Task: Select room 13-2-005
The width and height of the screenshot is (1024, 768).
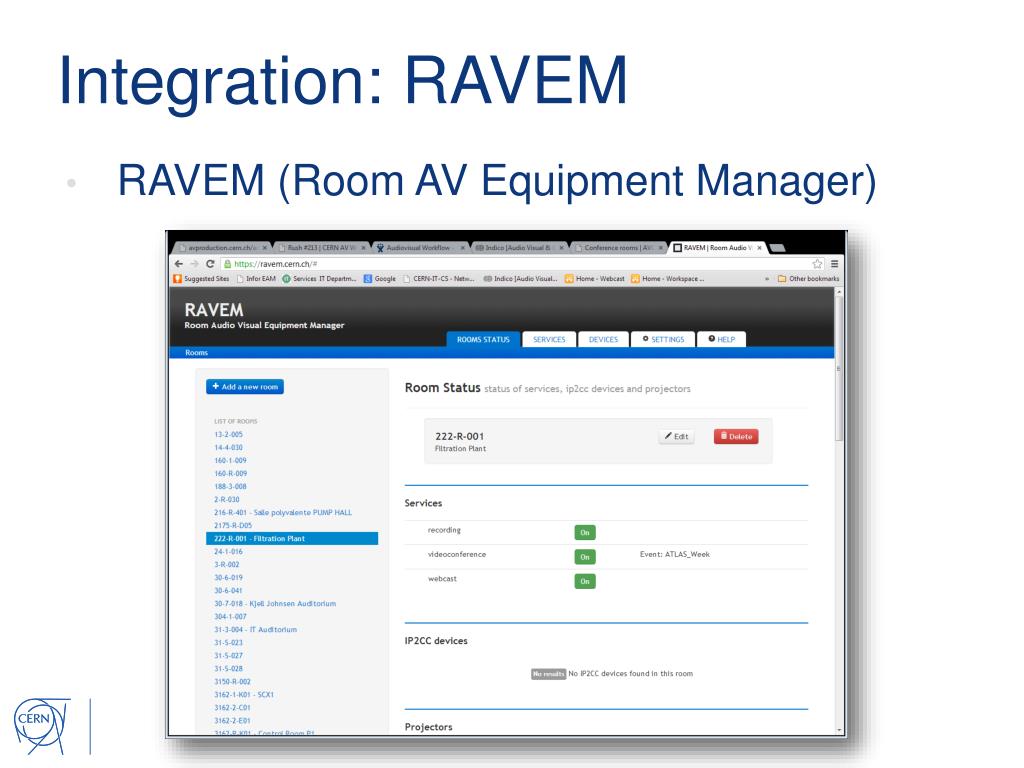Action: coord(229,434)
